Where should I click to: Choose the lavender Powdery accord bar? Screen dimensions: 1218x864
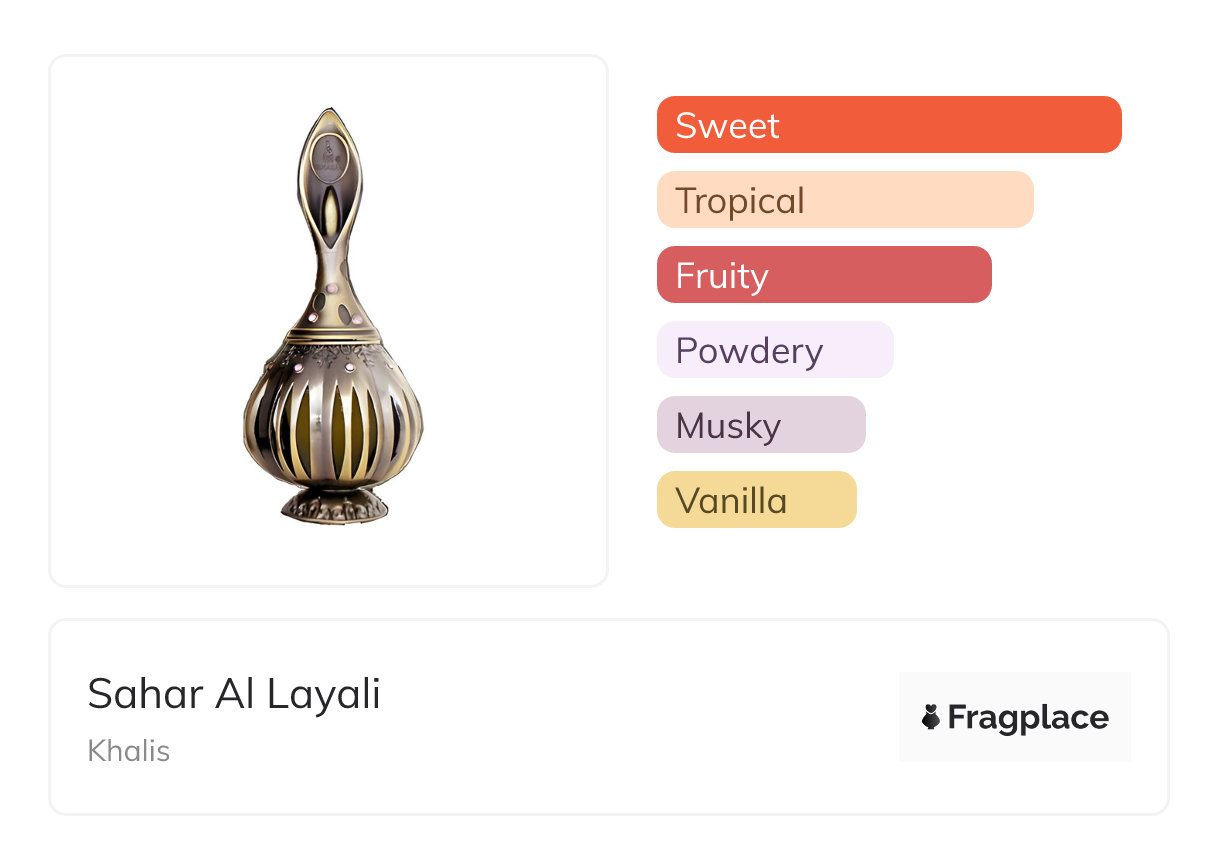coord(774,350)
